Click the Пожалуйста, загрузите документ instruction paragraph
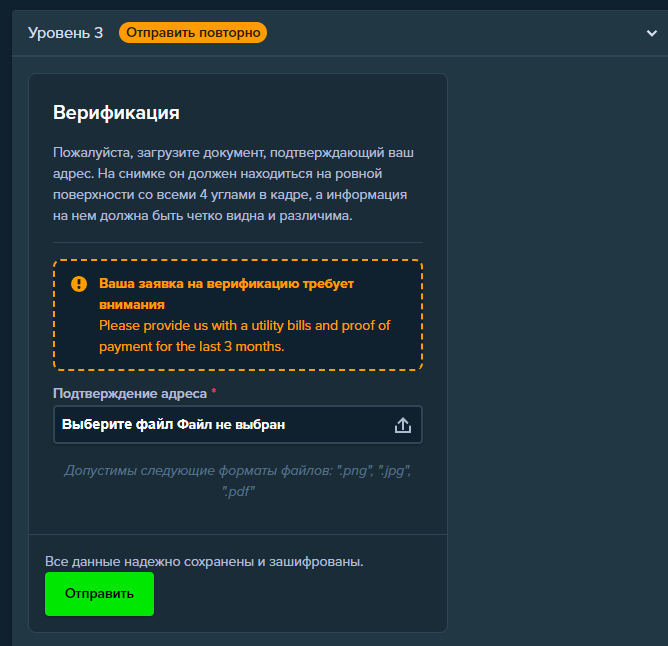The width and height of the screenshot is (668, 646). pos(233,184)
